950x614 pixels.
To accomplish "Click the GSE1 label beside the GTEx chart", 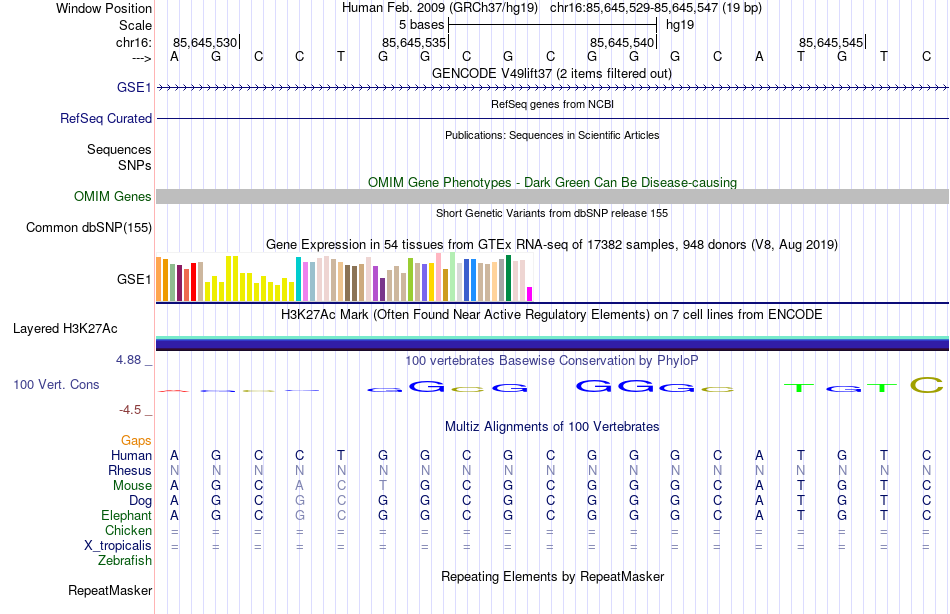I will pyautogui.click(x=134, y=279).
